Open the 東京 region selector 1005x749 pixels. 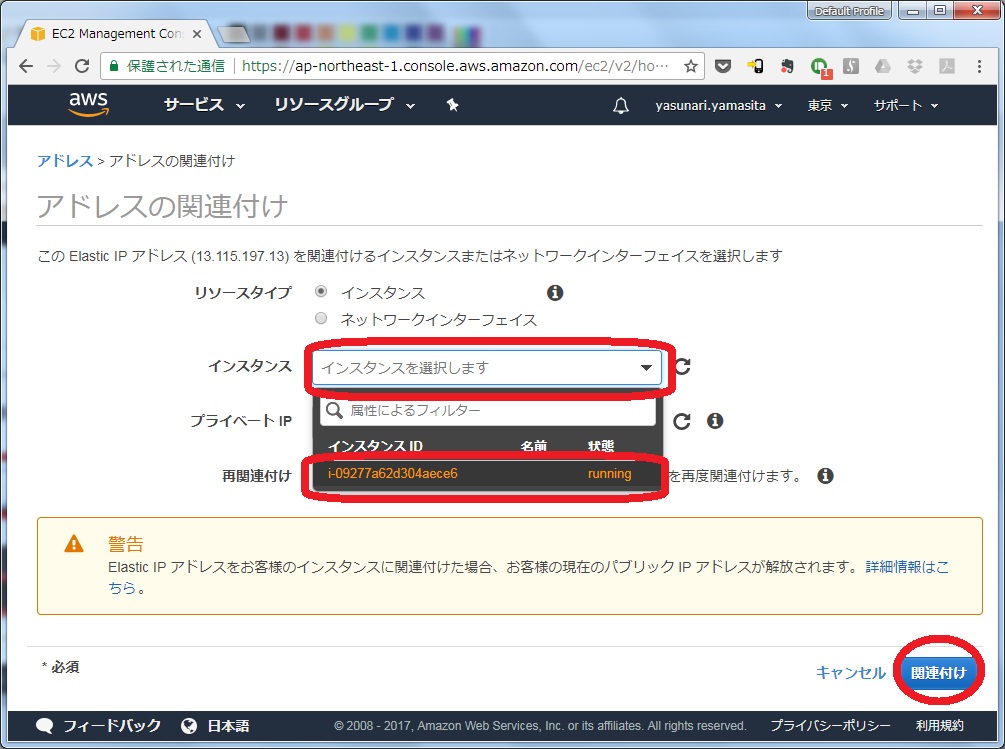click(827, 106)
